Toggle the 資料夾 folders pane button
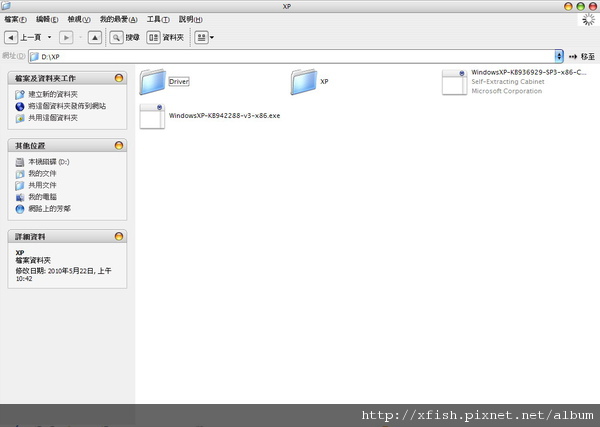The image size is (600, 427). pos(165,37)
